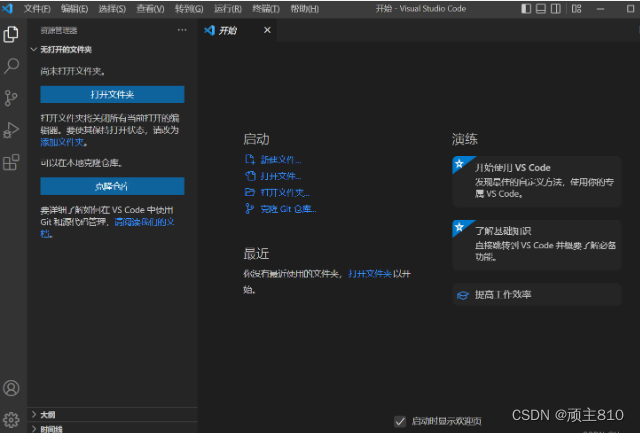Open the Explorer view in the activity bar
Screen dimensions: 640x433
(11, 34)
